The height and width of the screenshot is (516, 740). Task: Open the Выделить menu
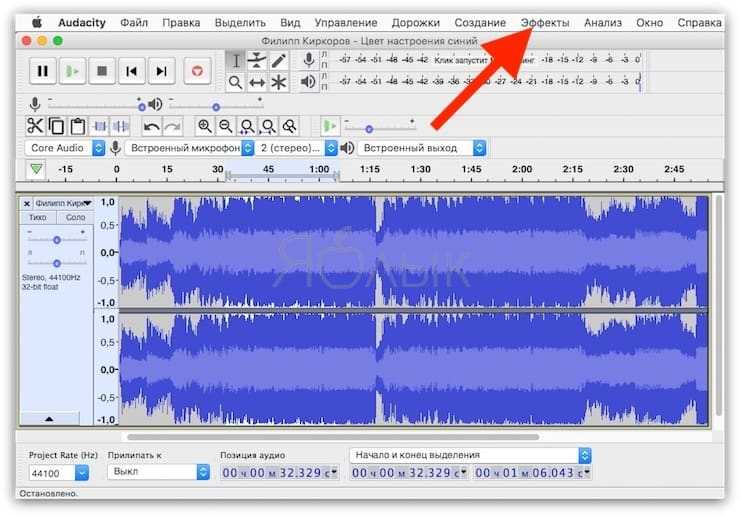tap(240, 23)
